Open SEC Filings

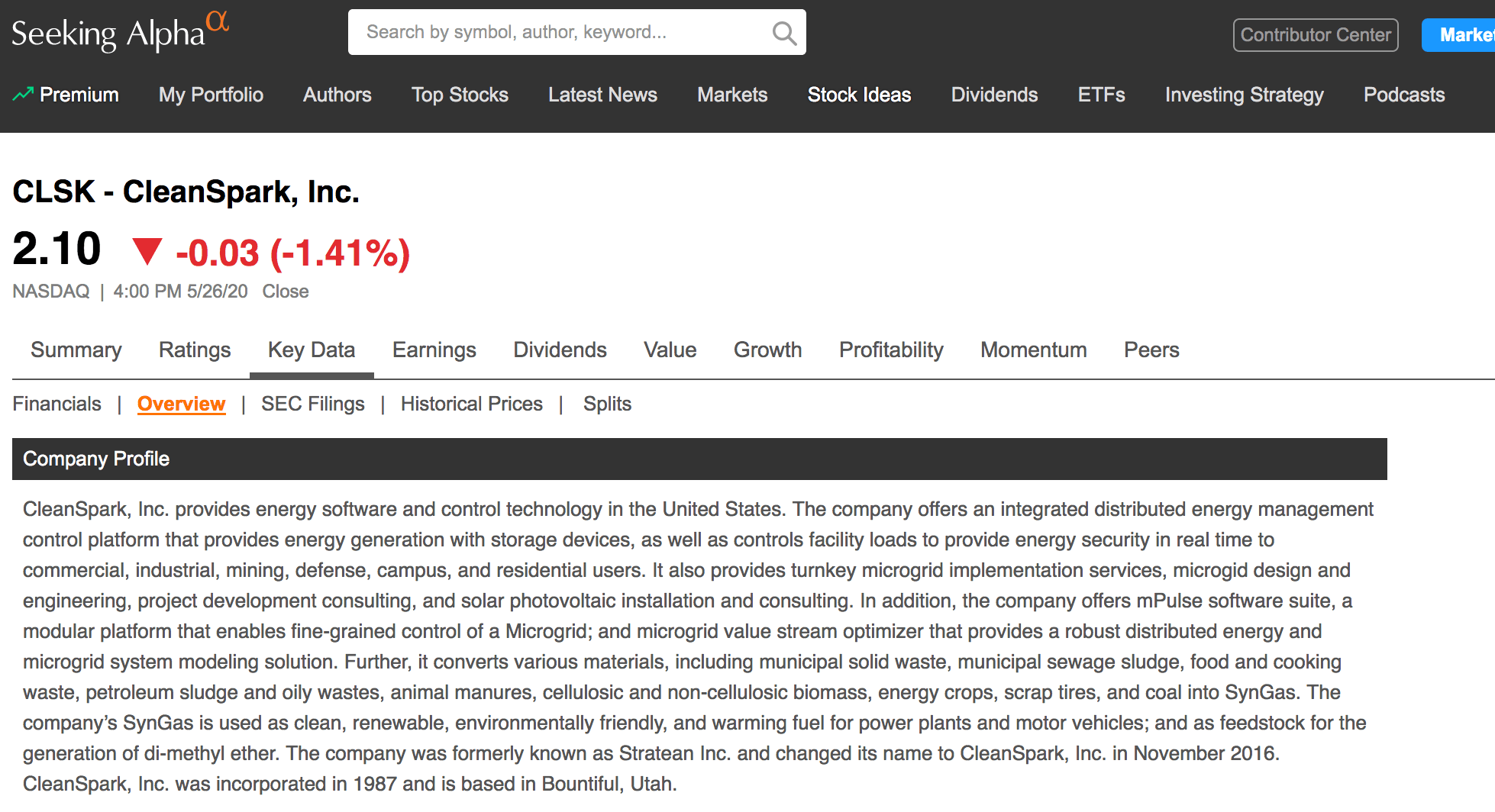pos(313,404)
